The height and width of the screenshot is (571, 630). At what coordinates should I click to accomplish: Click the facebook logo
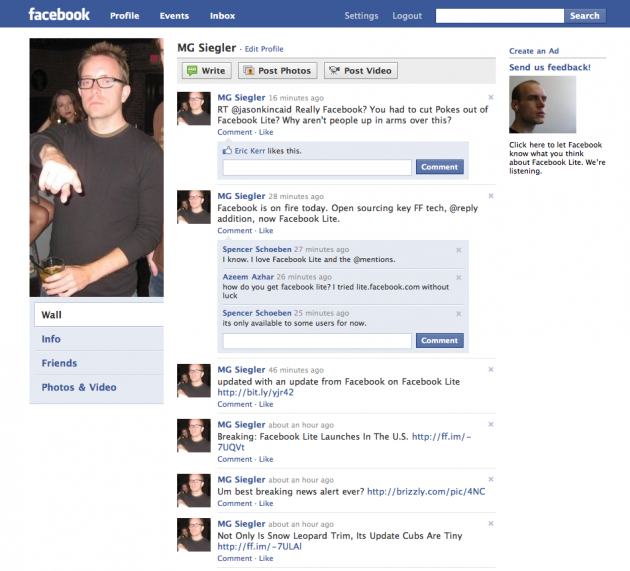tap(59, 14)
